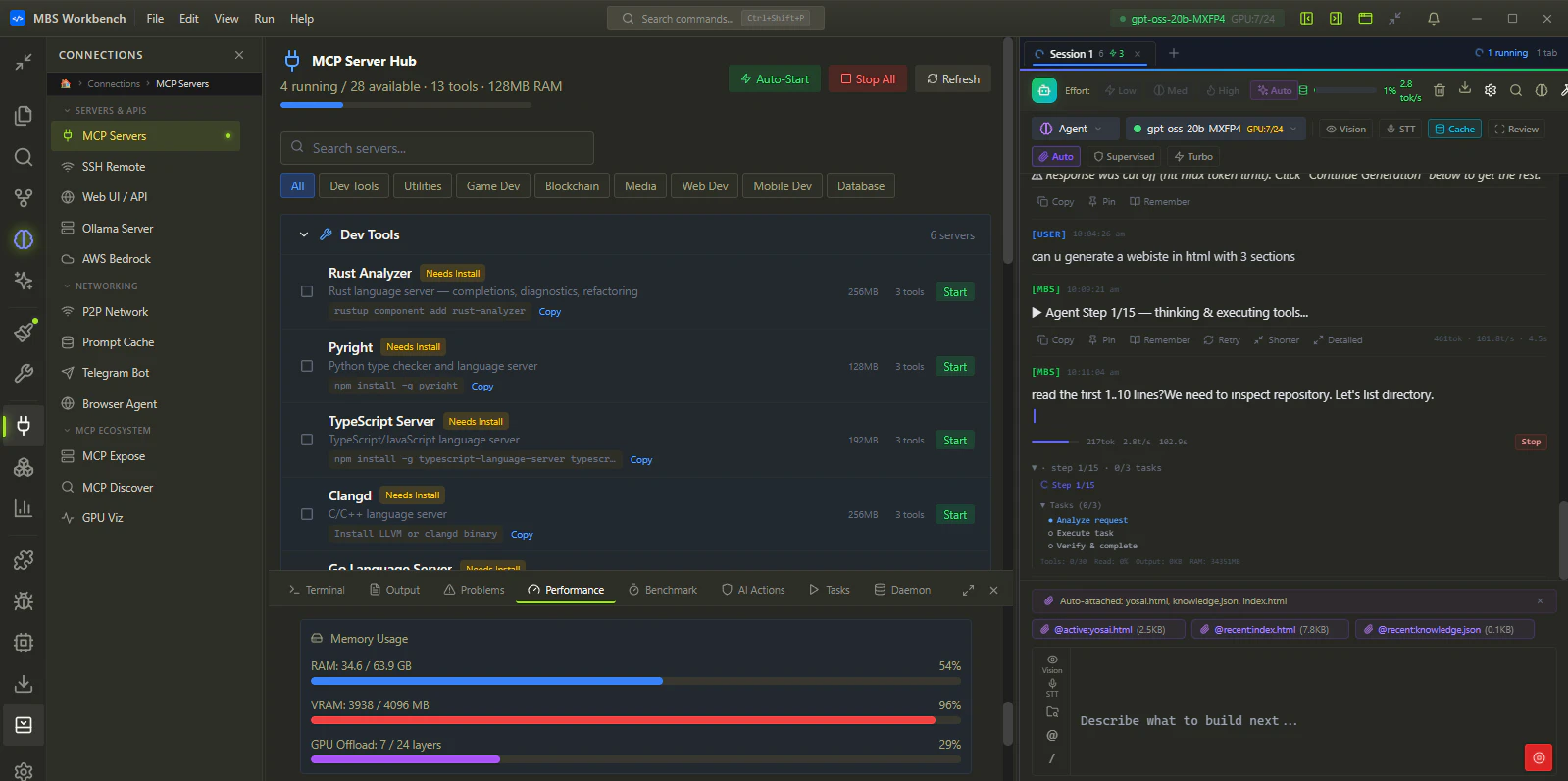This screenshot has width=1568, height=781.
Task: Open the gpt-oss-20b-MXFP4 model dropdown
Action: point(1216,129)
